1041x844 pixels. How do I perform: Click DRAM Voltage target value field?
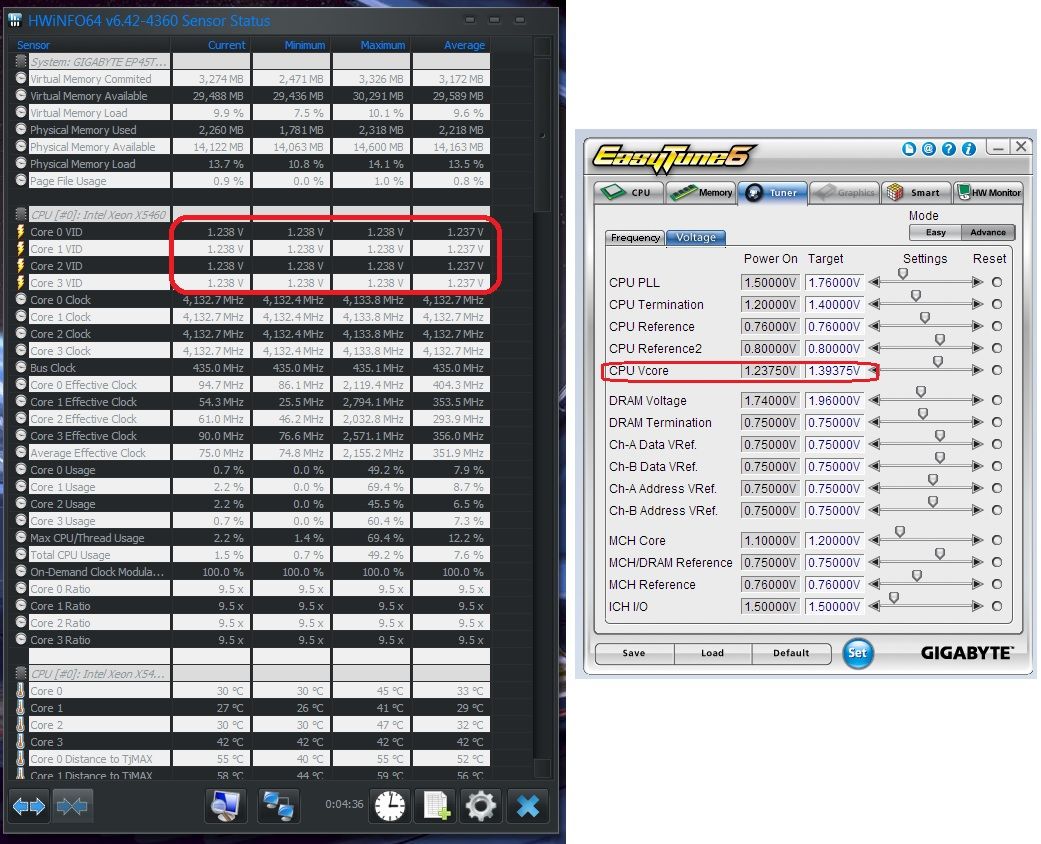pyautogui.click(x=835, y=400)
